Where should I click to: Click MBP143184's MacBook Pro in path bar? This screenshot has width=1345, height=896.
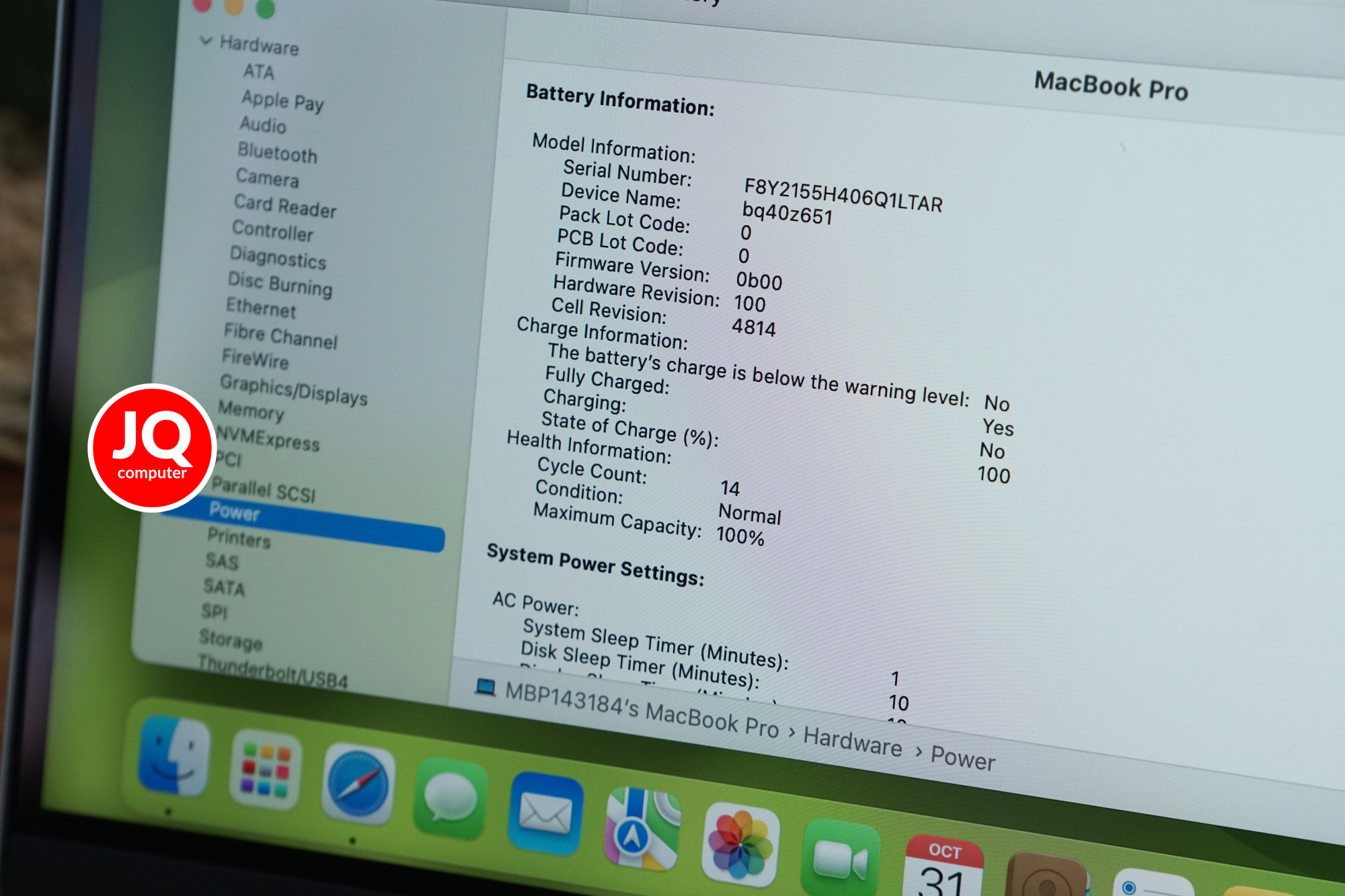pyautogui.click(x=642, y=711)
